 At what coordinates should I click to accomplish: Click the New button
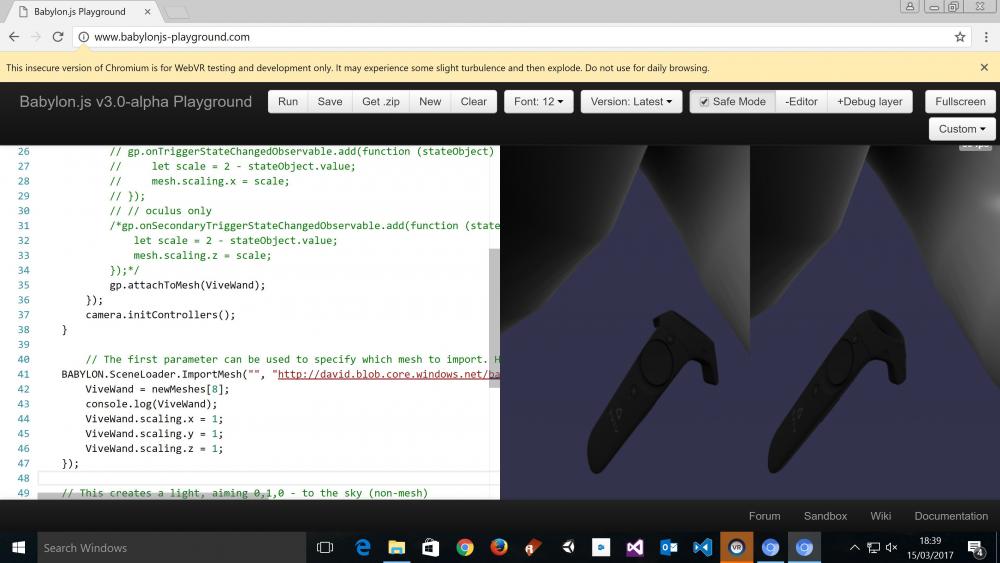coord(430,101)
